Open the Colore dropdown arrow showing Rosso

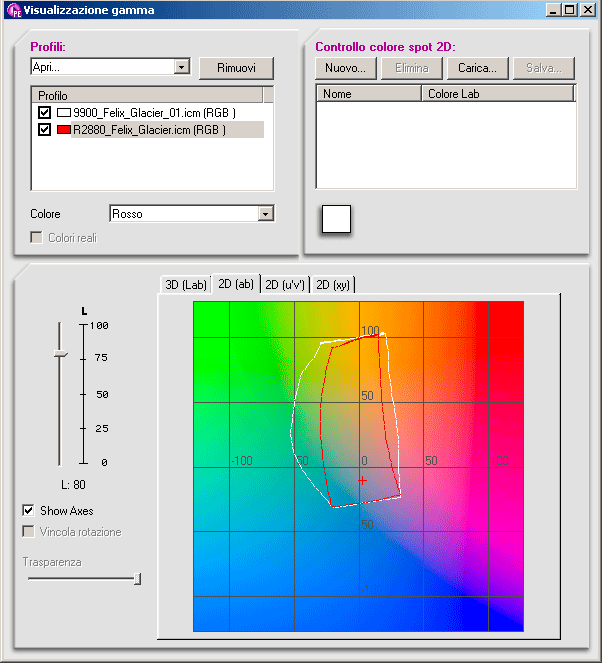click(x=265, y=214)
